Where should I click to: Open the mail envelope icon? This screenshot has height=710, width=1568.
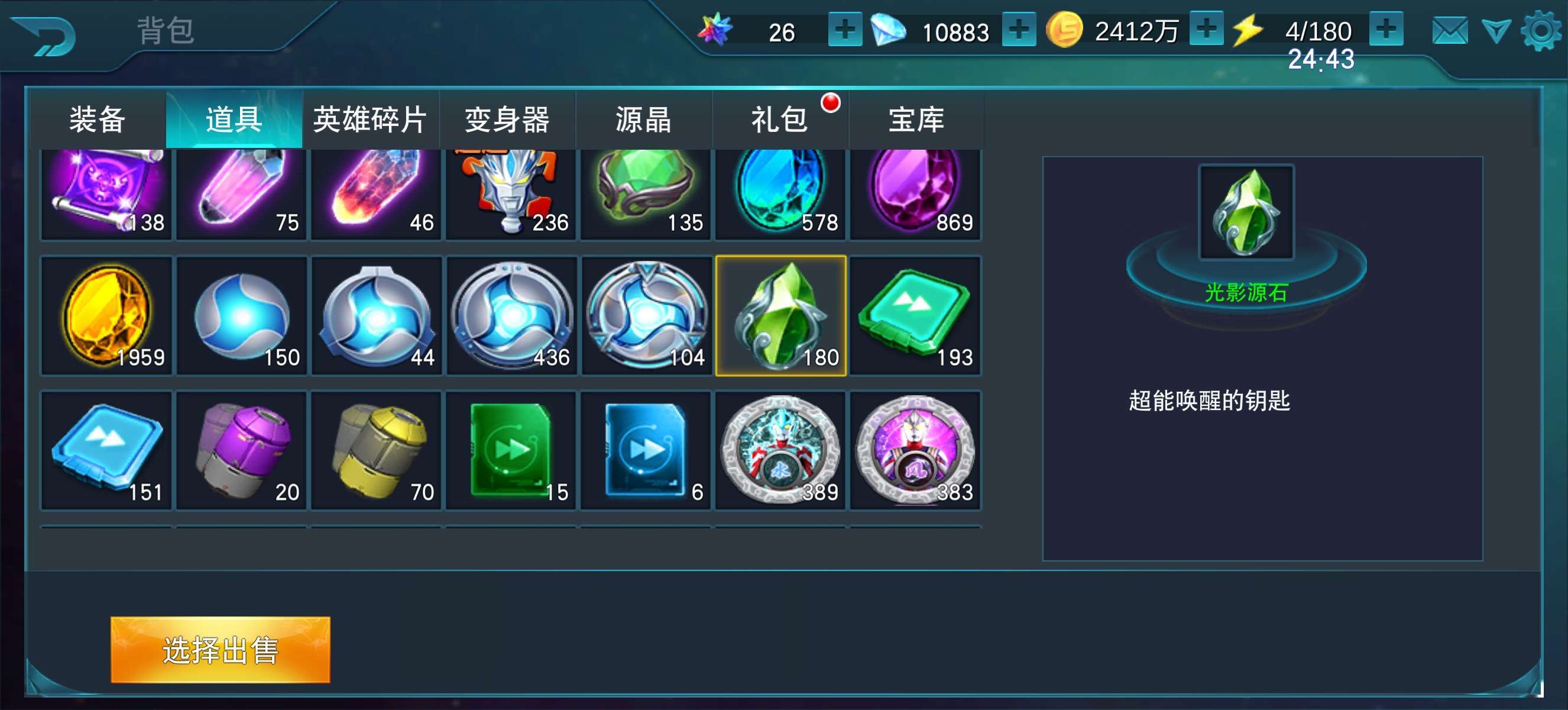(1450, 30)
